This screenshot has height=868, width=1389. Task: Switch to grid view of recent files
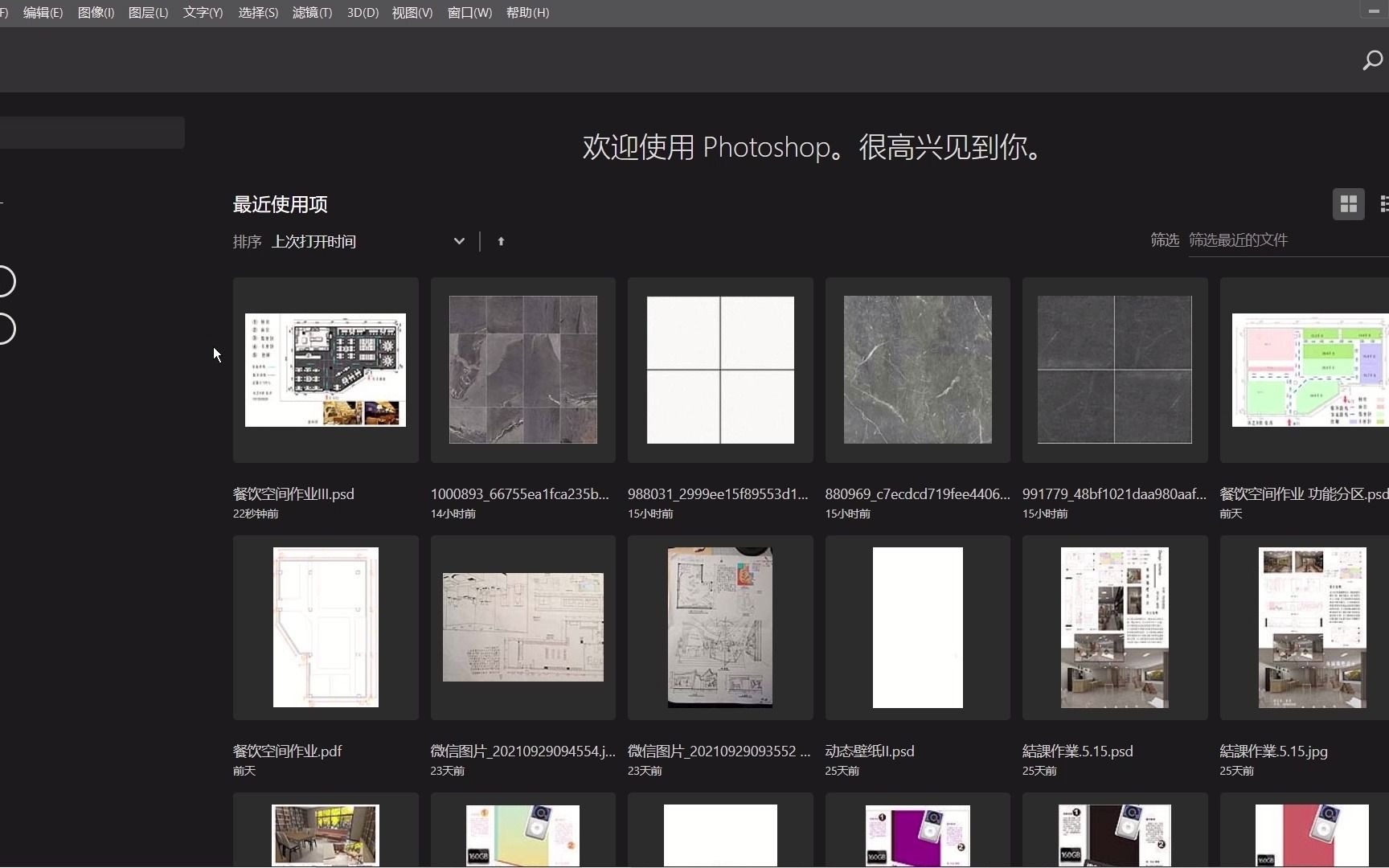[x=1348, y=204]
